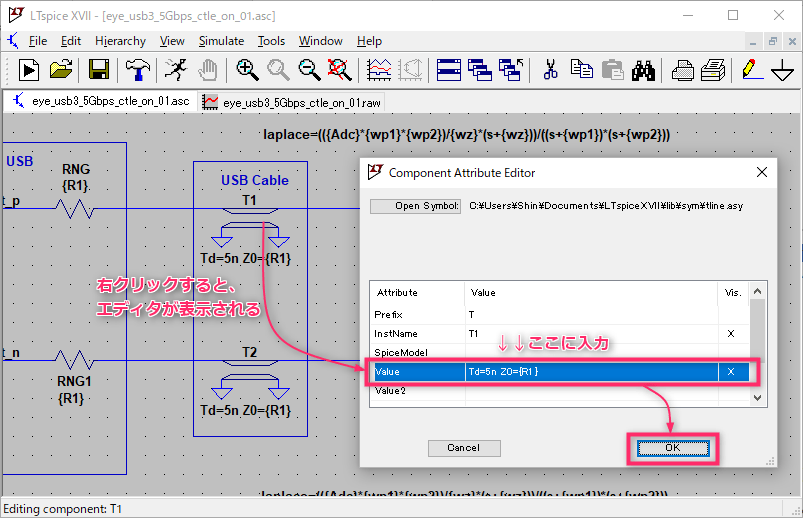Select the Ground symbol tool
The width and height of the screenshot is (803, 518).
tap(783, 70)
